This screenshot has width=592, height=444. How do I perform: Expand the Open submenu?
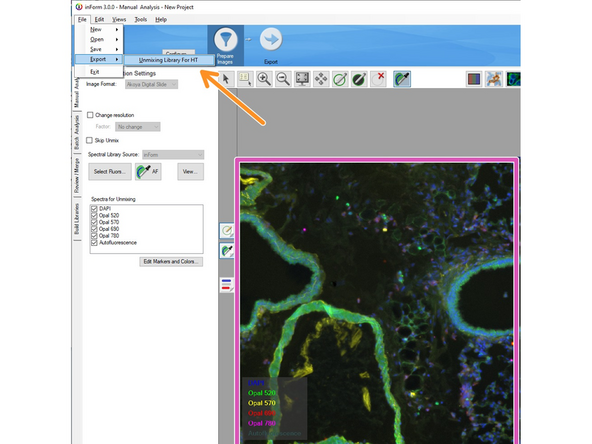pyautogui.click(x=99, y=39)
